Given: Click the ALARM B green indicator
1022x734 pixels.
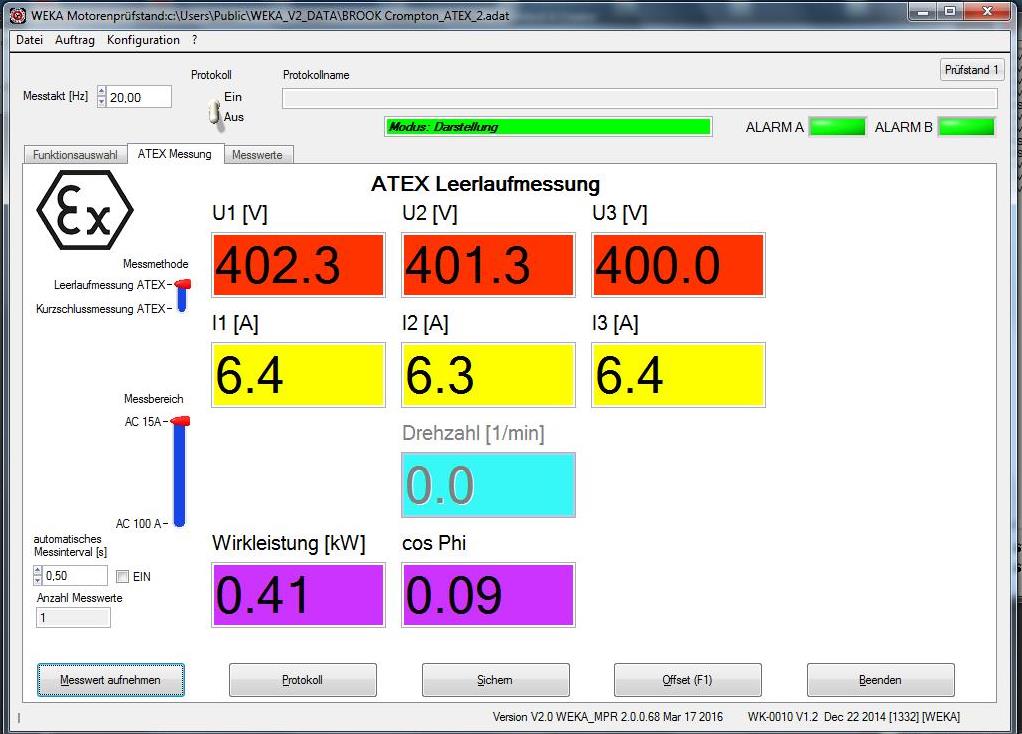Looking at the screenshot, I should tap(966, 127).
